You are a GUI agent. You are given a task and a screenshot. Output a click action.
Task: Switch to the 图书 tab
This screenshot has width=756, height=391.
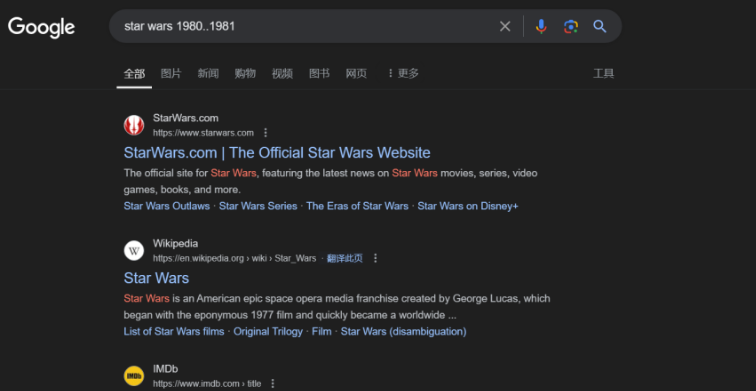pyautogui.click(x=319, y=74)
